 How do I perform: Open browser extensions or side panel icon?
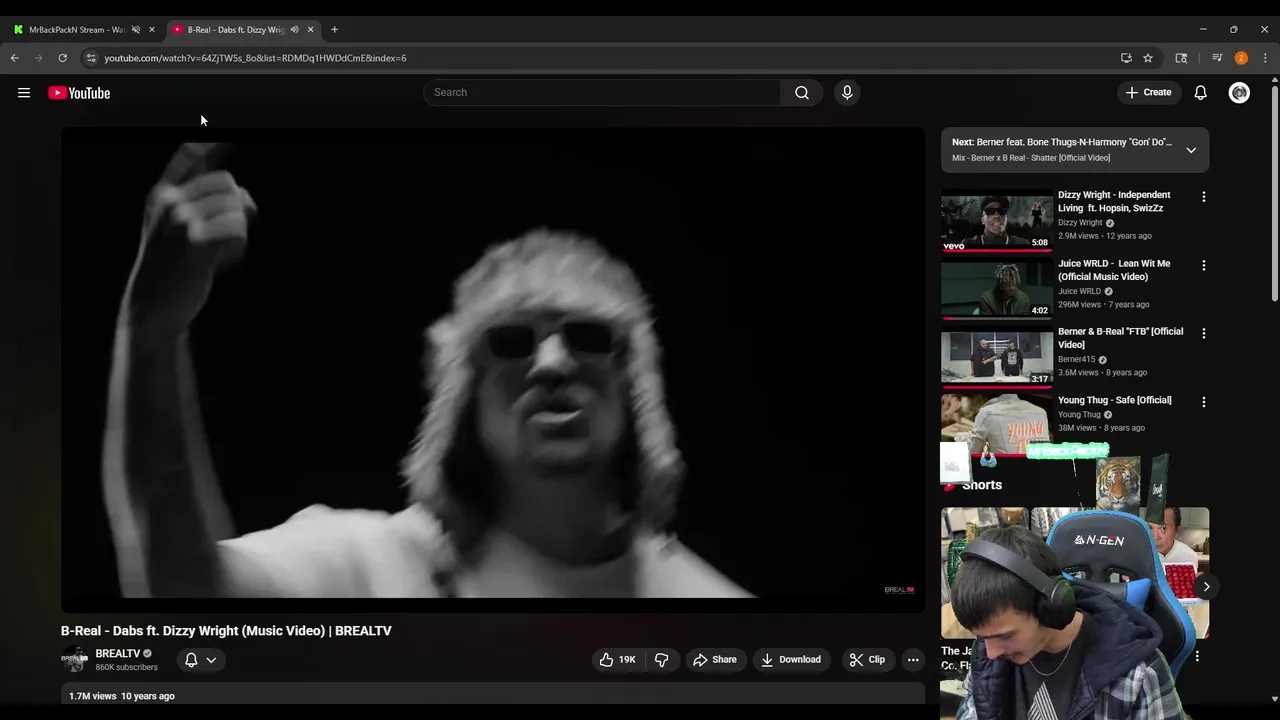(1181, 58)
